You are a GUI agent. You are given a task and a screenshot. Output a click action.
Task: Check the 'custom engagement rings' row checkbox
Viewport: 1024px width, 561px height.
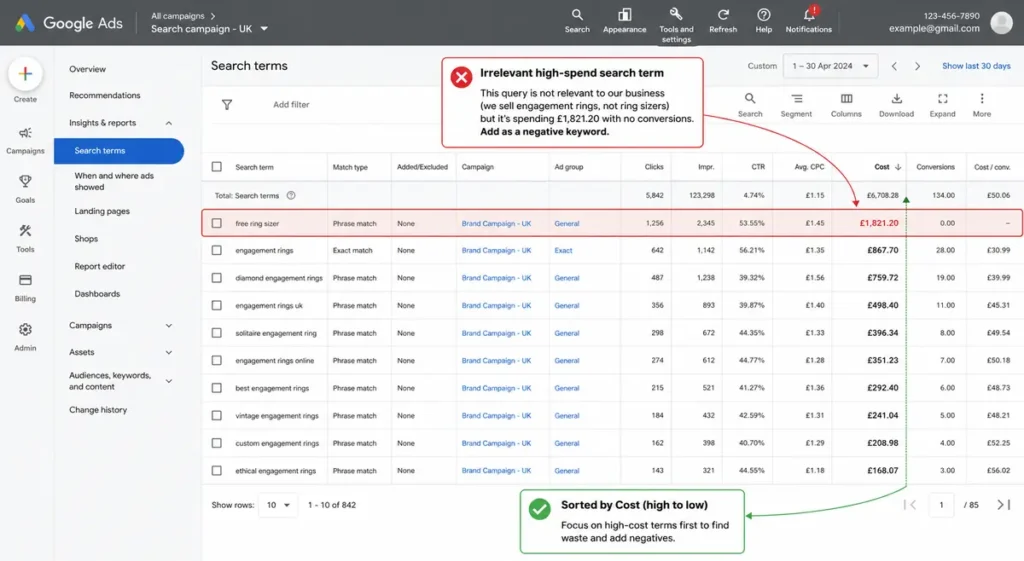click(217, 443)
